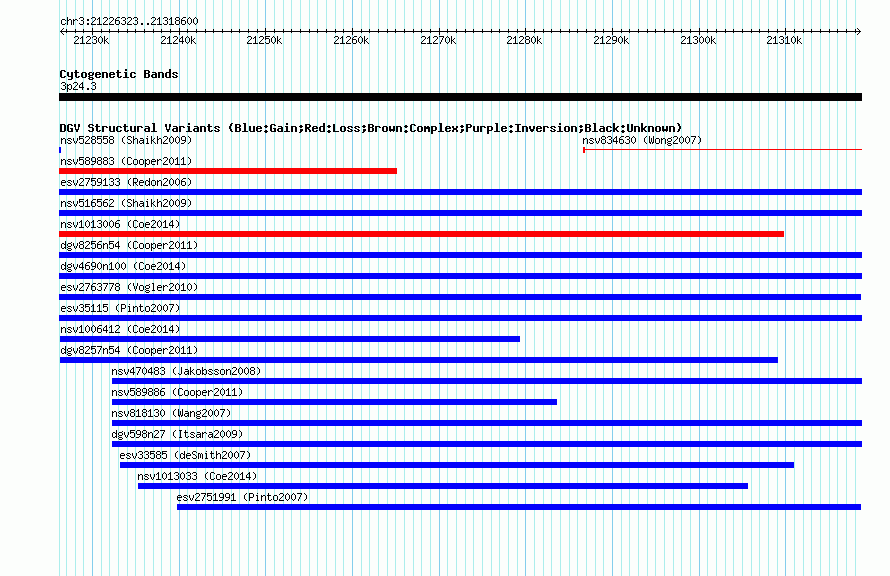Click the Cytogenetic Bands track title

point(119,74)
